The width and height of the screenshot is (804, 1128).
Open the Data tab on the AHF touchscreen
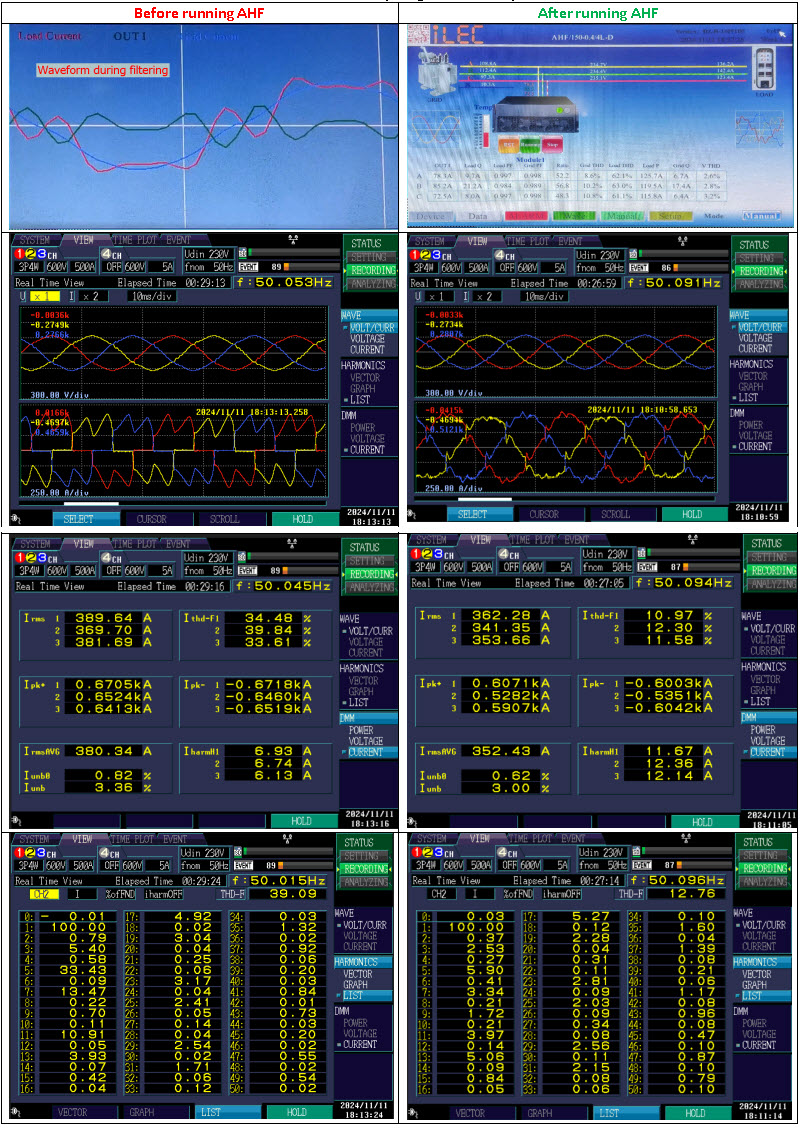tap(478, 216)
